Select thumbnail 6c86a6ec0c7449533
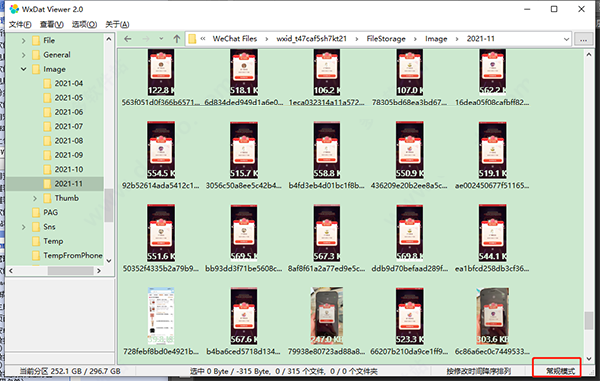 (492, 321)
